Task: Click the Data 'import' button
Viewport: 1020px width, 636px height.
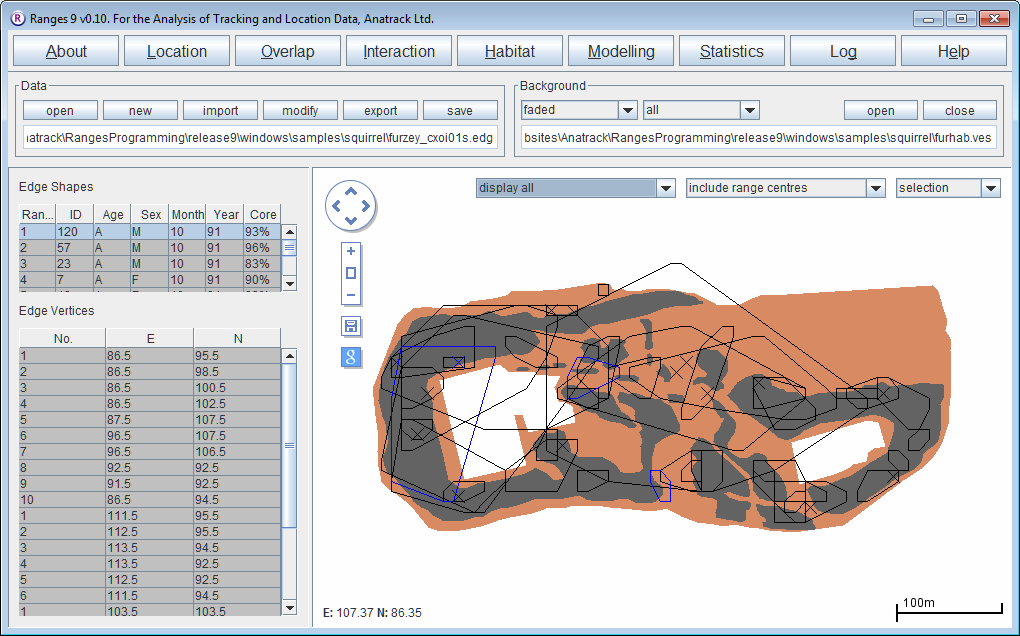Action: click(220, 111)
